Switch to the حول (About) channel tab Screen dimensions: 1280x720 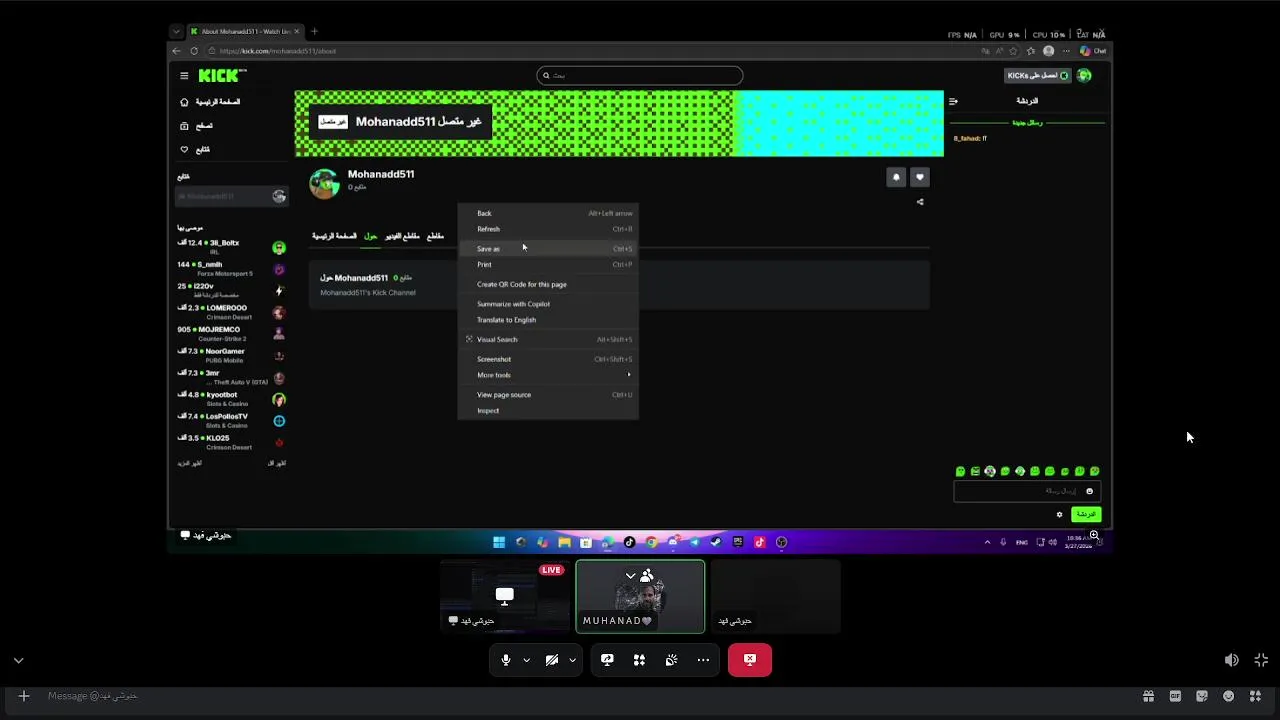(x=370, y=236)
